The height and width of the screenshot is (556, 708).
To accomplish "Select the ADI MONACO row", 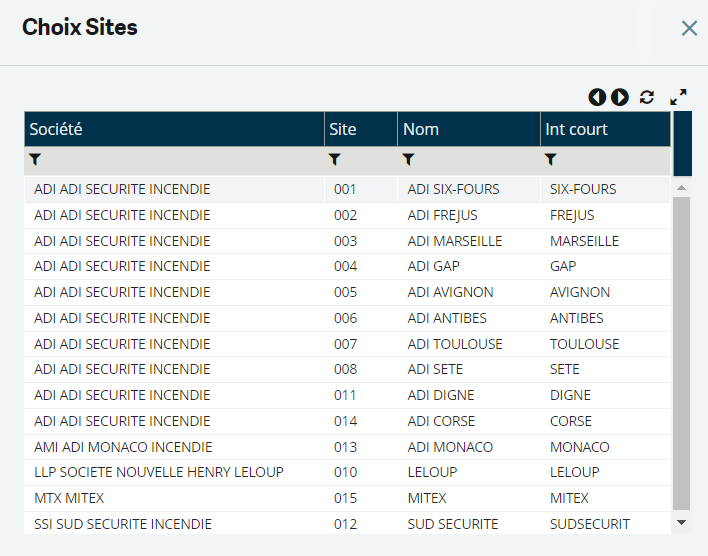I will 450,447.
